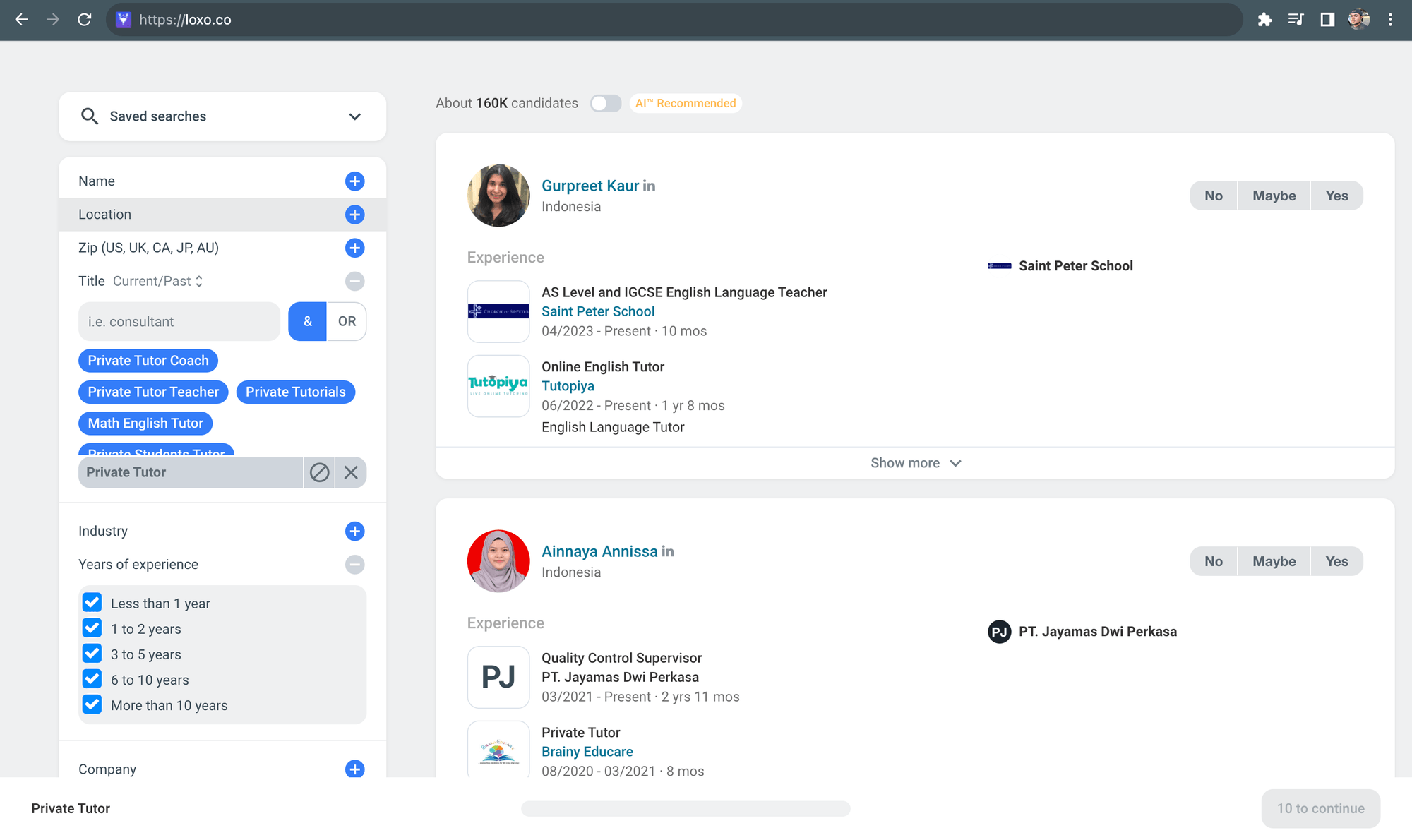This screenshot has width=1412, height=840.
Task: Add a Name filter with the plus icon
Action: 355,181
